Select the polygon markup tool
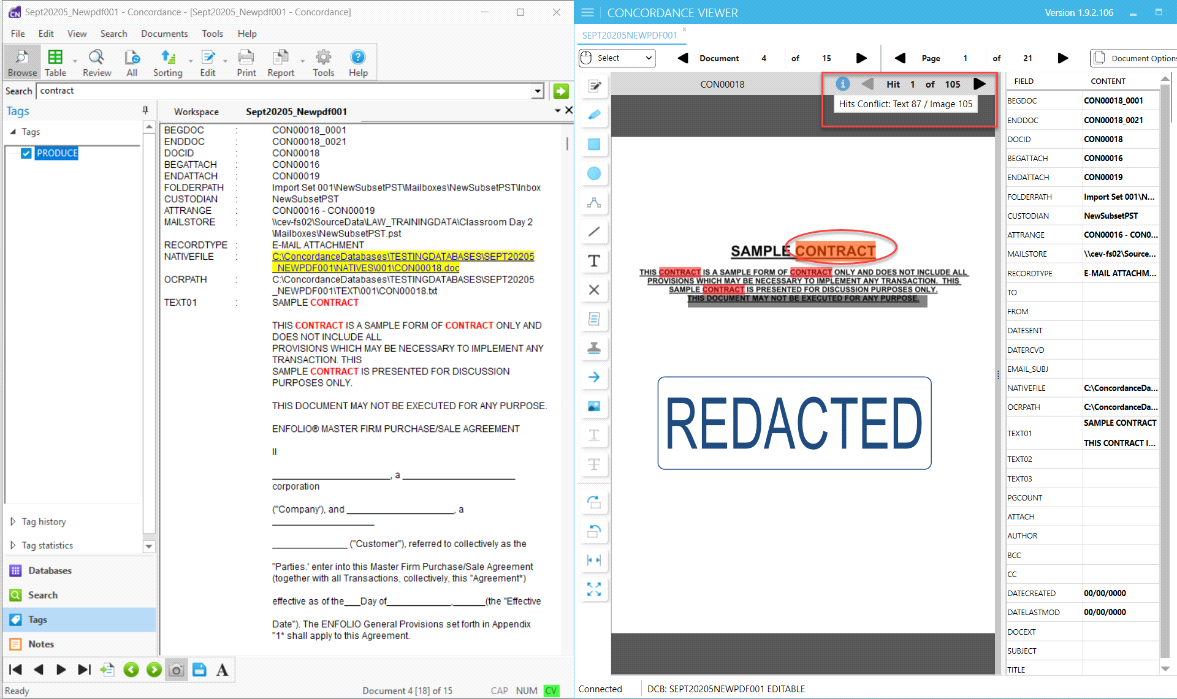The height and width of the screenshot is (699, 1177). [x=594, y=203]
